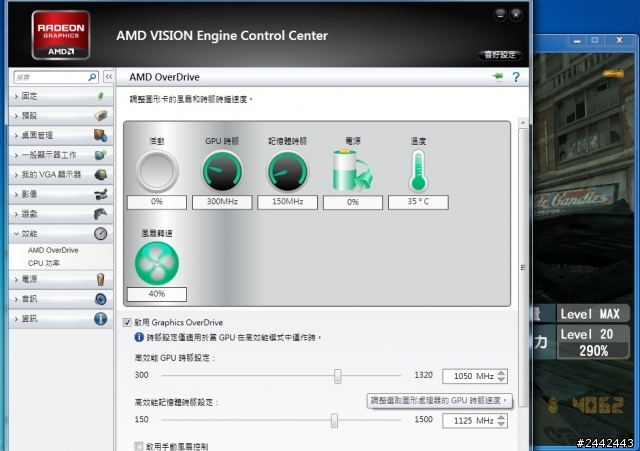Viewport: 640px width, 451px height.
Task: Expand the 音訊 category
Action: tap(61, 299)
